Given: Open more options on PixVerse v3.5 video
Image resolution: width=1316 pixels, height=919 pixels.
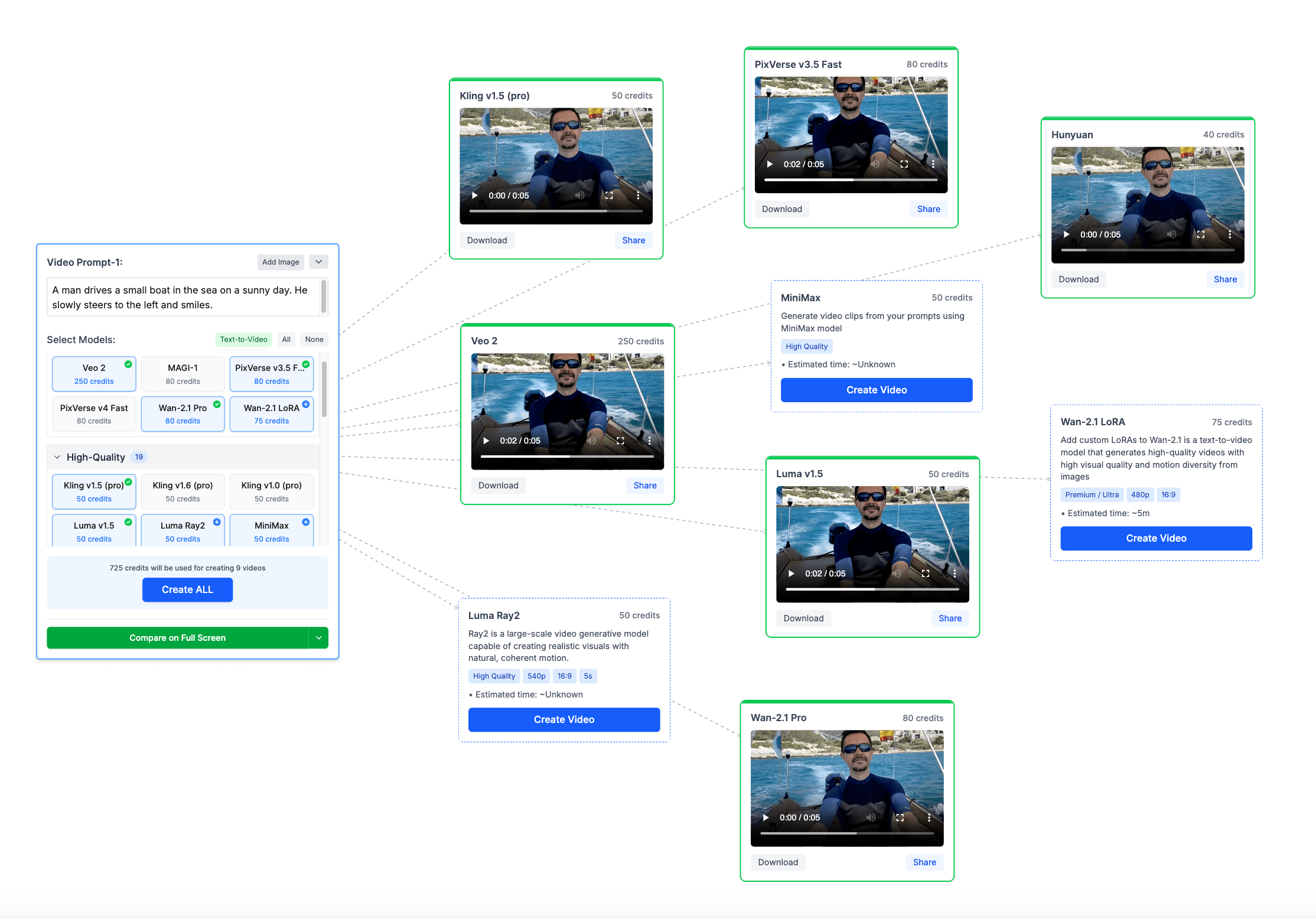Looking at the screenshot, I should click(x=933, y=164).
